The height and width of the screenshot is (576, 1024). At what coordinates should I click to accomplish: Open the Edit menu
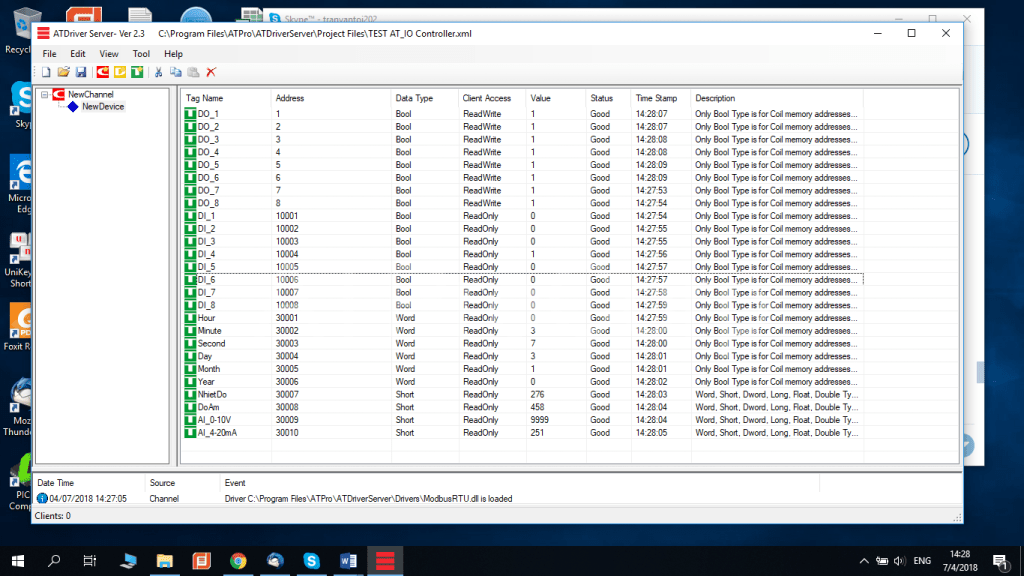pyautogui.click(x=78, y=54)
